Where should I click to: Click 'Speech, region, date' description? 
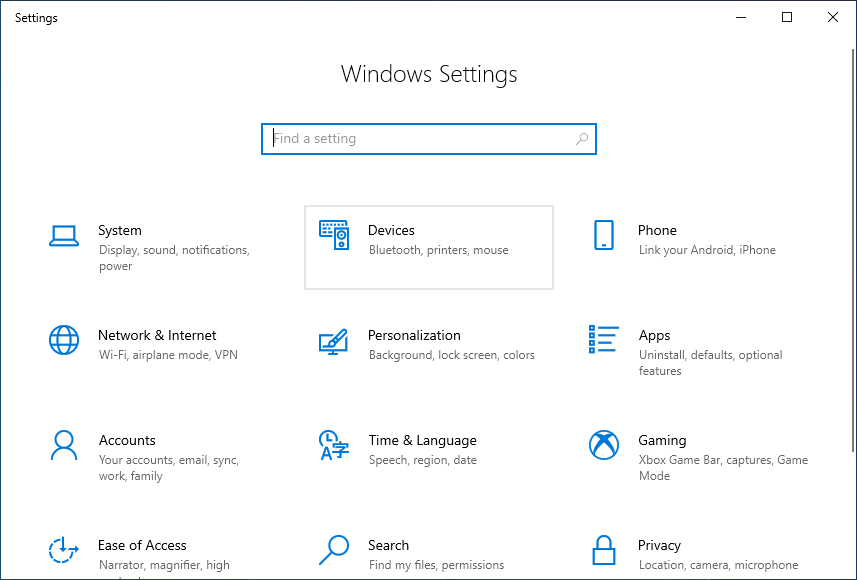point(423,460)
